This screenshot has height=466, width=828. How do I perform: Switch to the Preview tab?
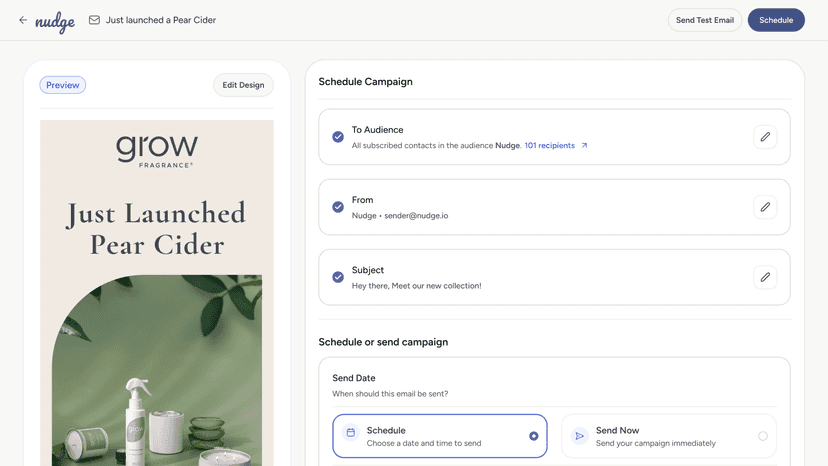[62, 85]
